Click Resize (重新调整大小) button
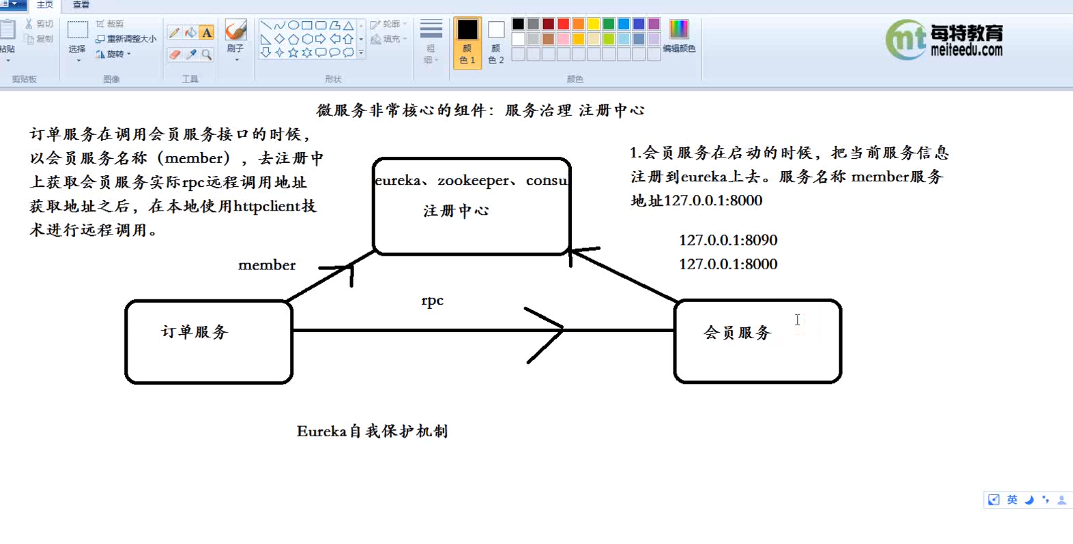Image resolution: width=1073 pixels, height=544 pixels. pos(125,39)
